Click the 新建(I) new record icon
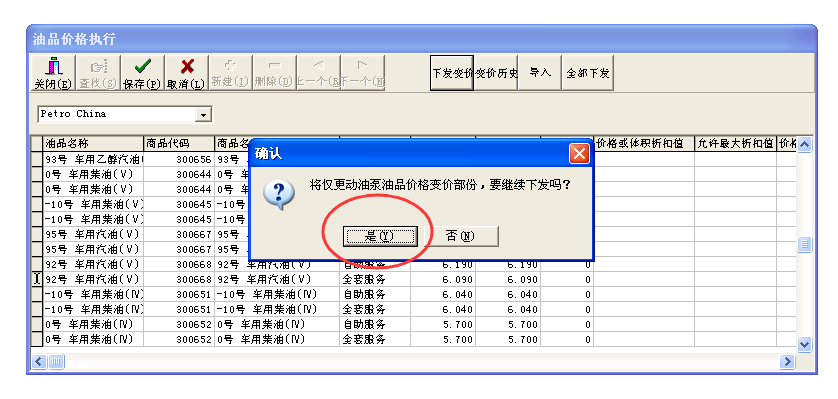This screenshot has height=399, width=838. pyautogui.click(x=230, y=73)
